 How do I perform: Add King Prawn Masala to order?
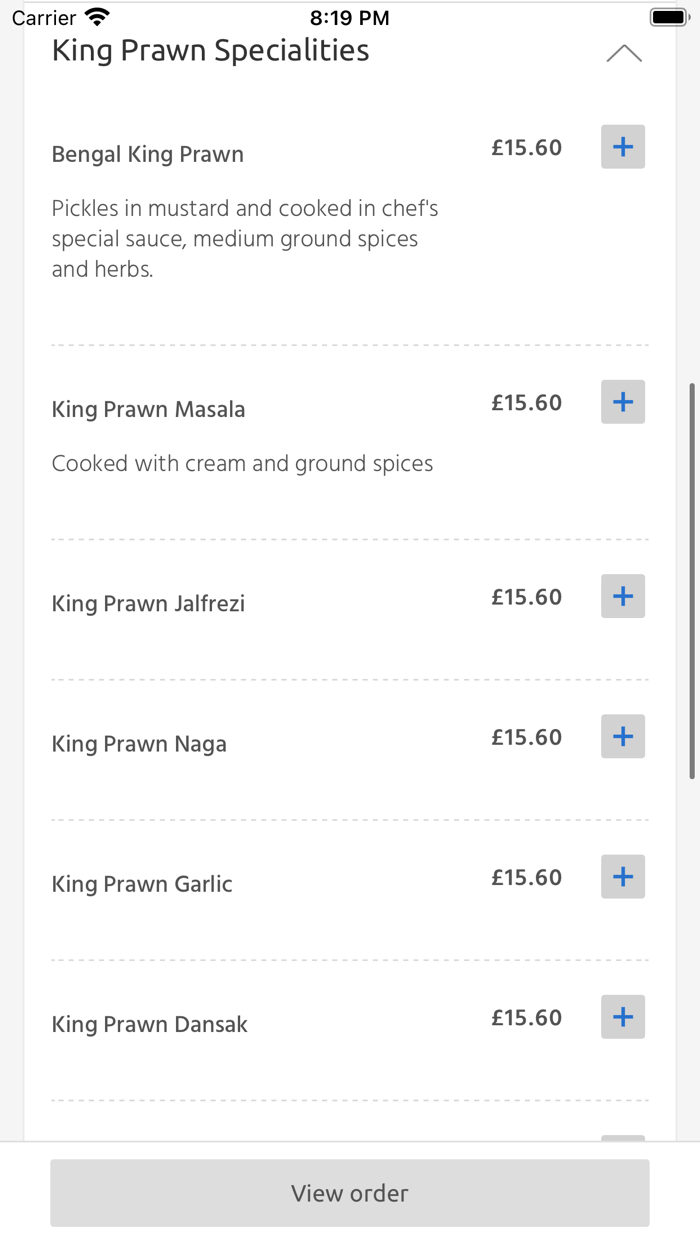click(x=623, y=402)
